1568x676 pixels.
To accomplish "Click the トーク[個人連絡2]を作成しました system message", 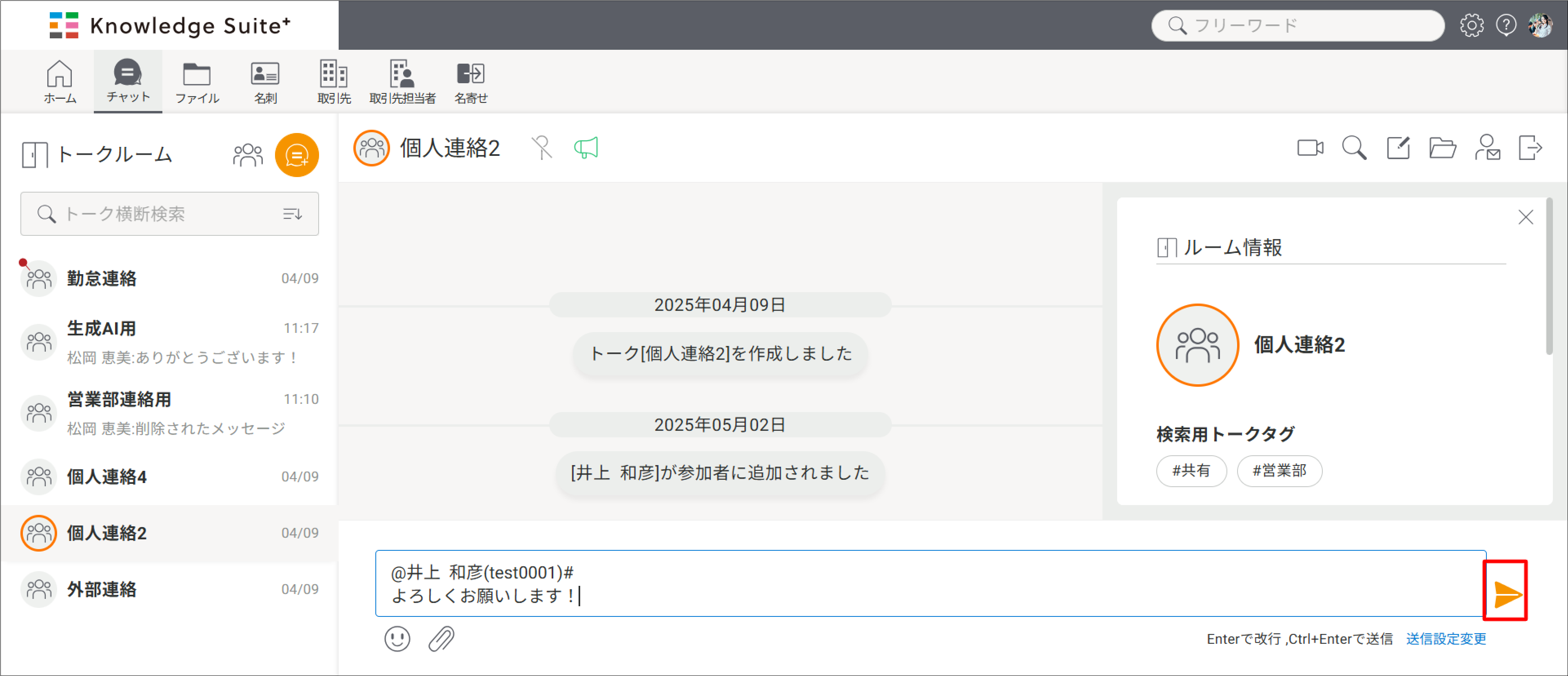I will [721, 354].
